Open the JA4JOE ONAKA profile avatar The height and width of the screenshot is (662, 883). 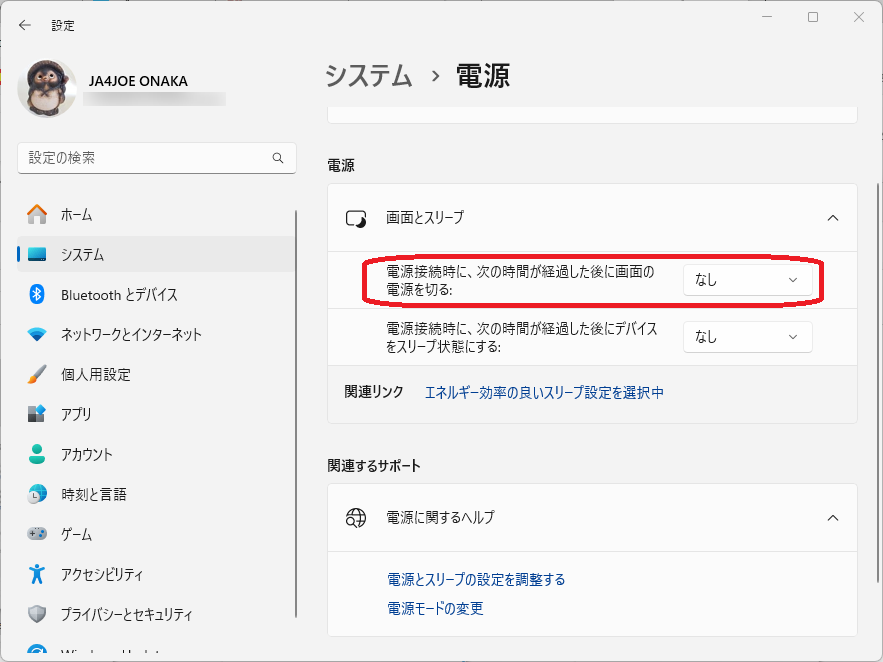(47, 88)
